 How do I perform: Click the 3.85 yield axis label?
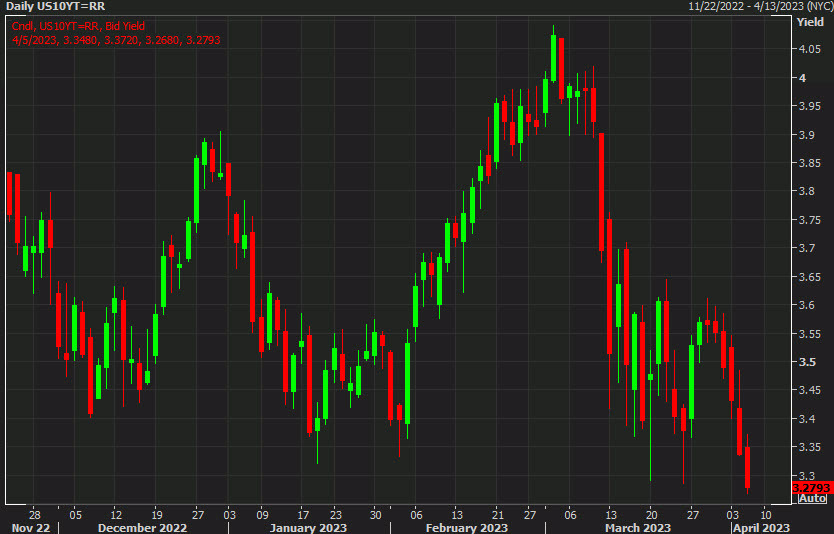point(810,163)
